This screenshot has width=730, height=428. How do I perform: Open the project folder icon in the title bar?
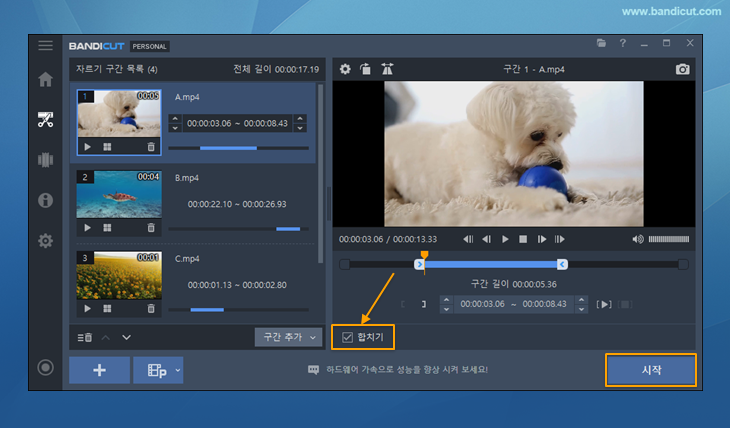[601, 44]
